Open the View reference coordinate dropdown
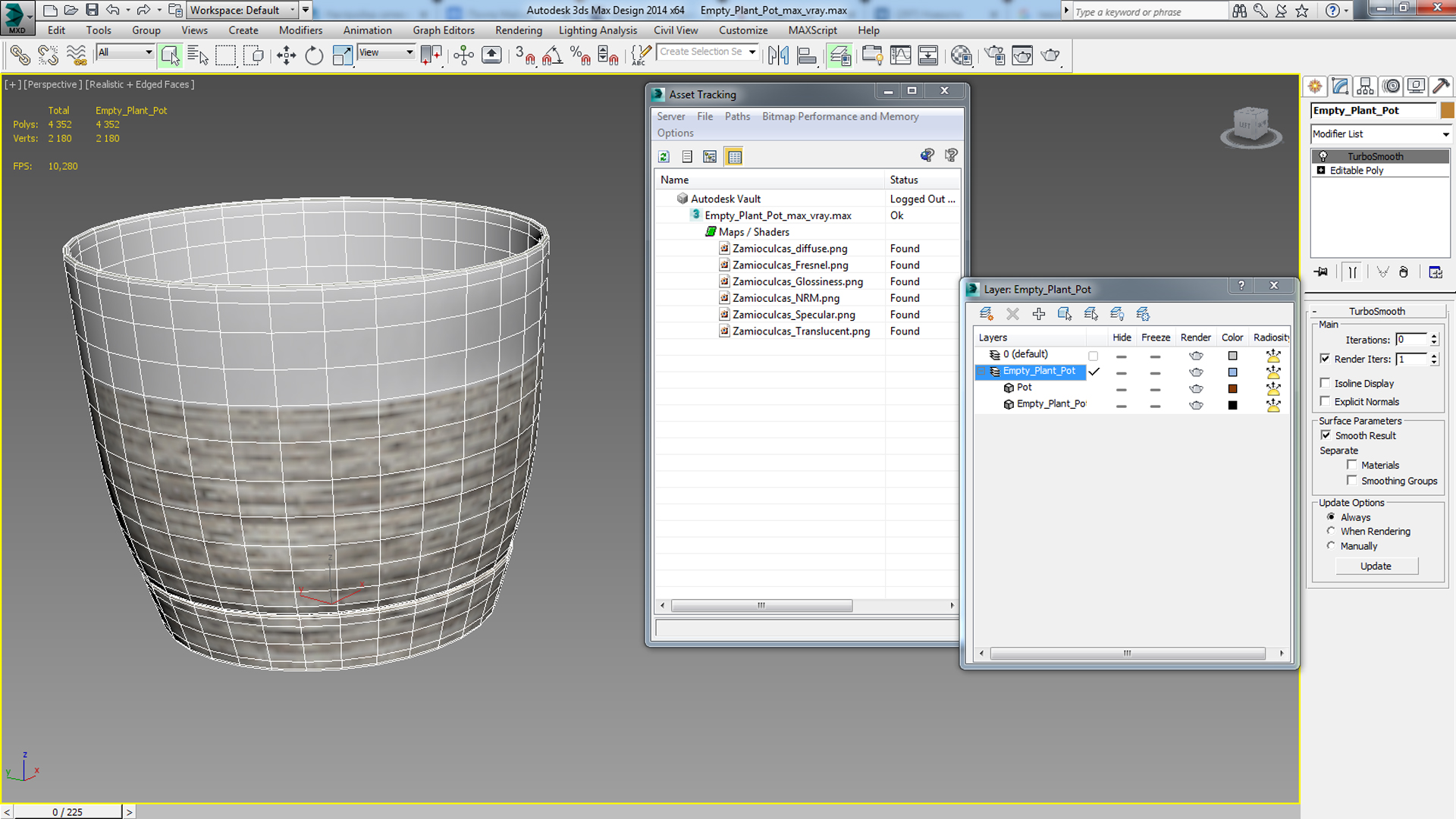The image size is (1456, 819). 386,52
